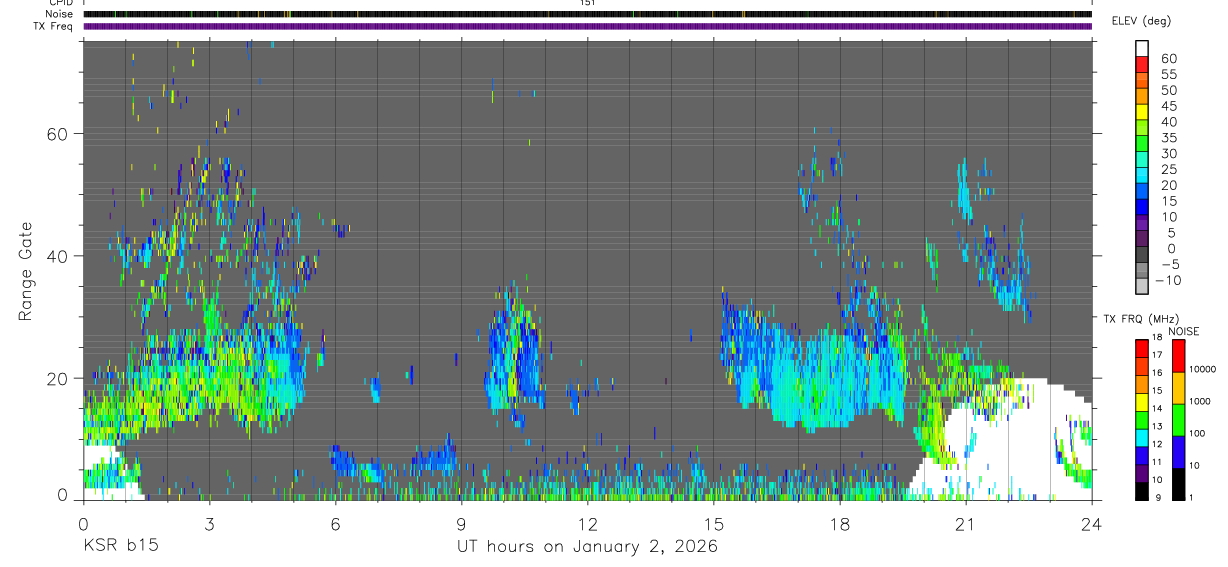
Task: Click the blue 10–100 segment of the NOISE colorbar
Action: [x=1178, y=452]
